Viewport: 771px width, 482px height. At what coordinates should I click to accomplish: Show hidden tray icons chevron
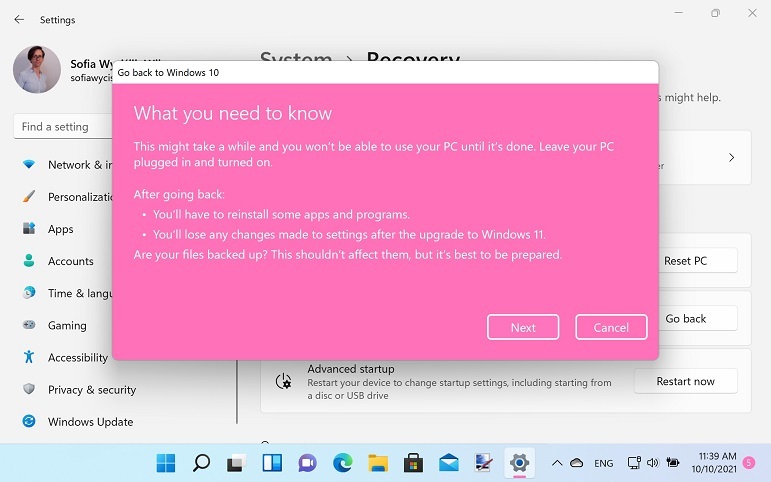557,463
